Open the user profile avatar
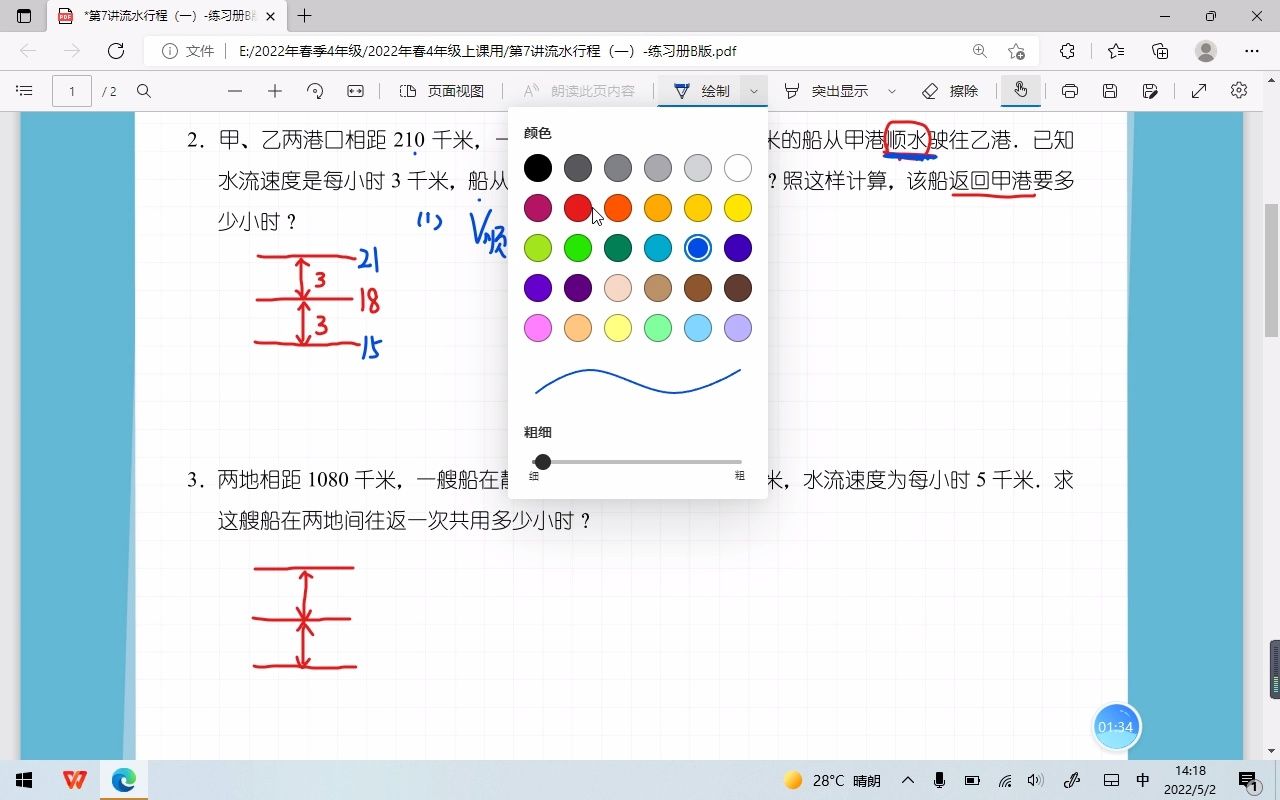This screenshot has width=1280, height=800. (x=1206, y=51)
